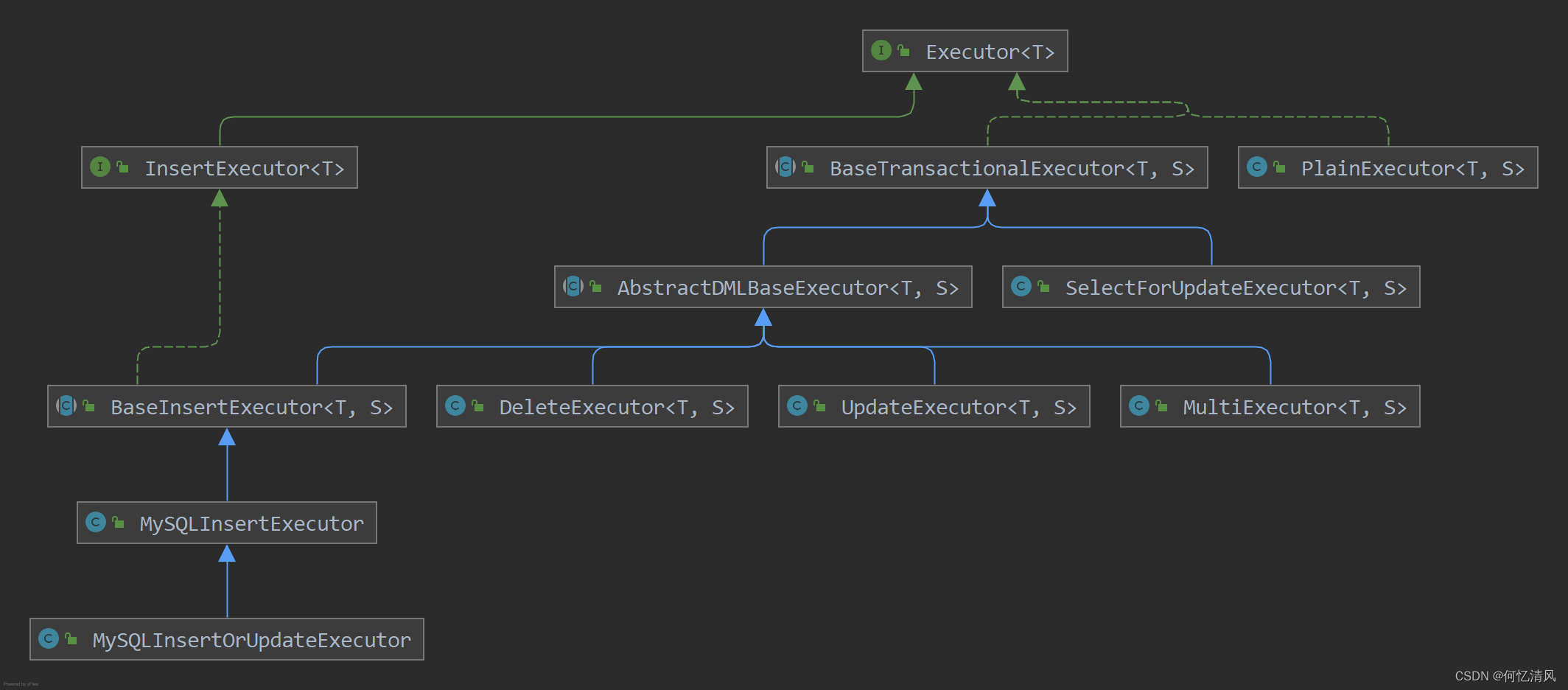Click the public lock icon on Executor<T>

tap(903, 51)
